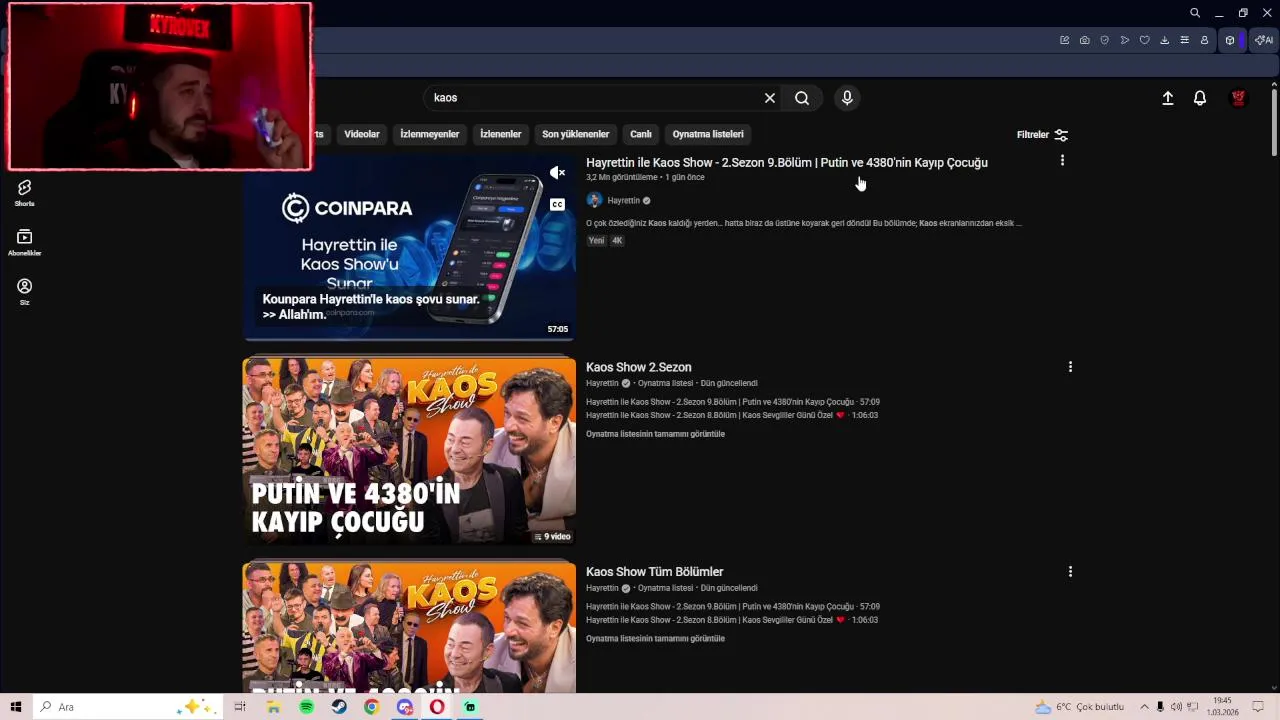Open the browser AI assistant button
The width and height of the screenshot is (1280, 720).
(x=1264, y=40)
